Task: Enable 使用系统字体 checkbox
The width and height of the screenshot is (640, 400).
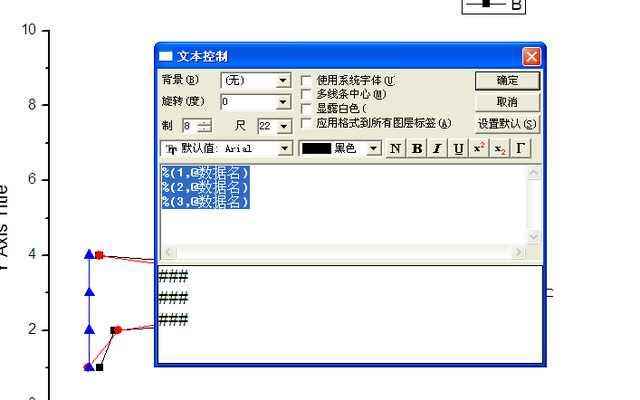Action: pyautogui.click(x=306, y=80)
